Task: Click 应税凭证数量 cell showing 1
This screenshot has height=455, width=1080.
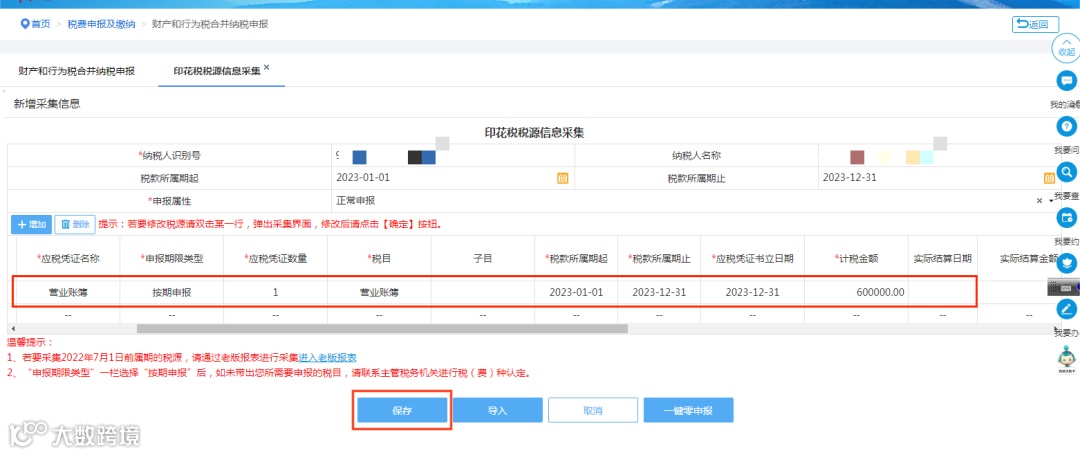Action: tap(276, 292)
